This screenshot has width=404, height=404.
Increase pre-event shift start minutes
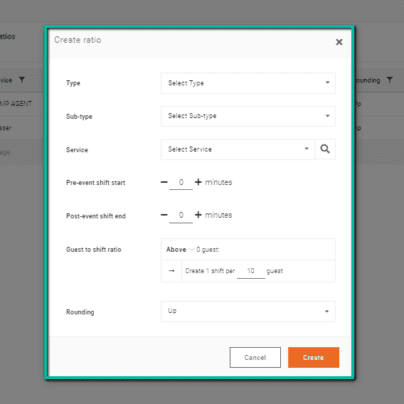[x=198, y=182]
